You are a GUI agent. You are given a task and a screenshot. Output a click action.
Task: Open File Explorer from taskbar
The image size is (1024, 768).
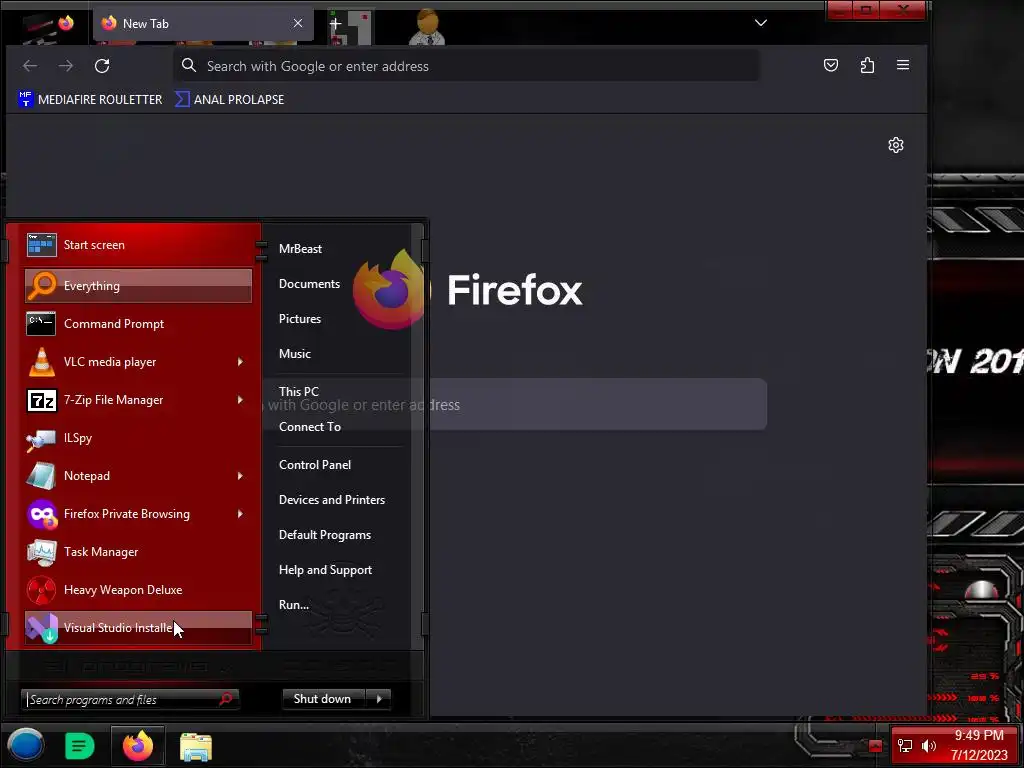(x=196, y=747)
